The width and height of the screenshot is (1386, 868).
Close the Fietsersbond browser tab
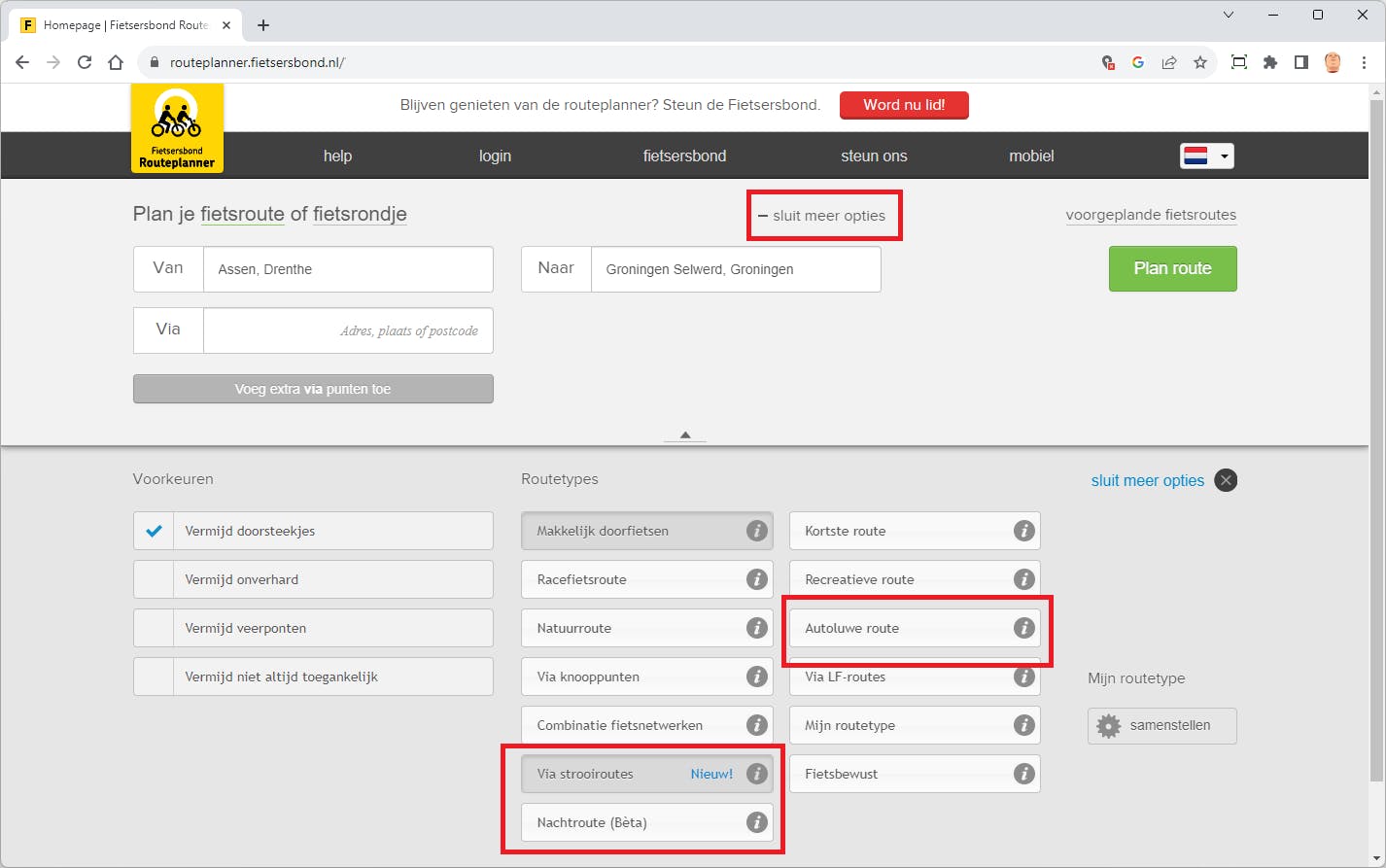click(x=226, y=25)
